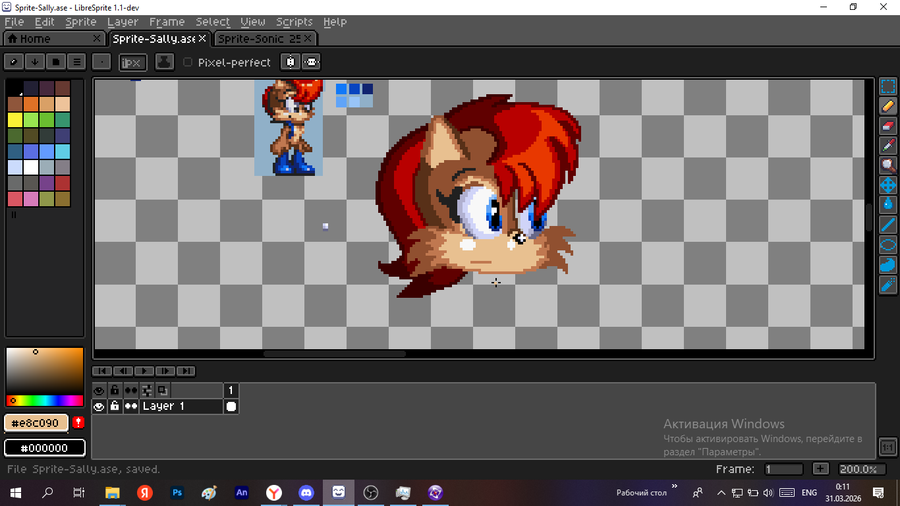The width and height of the screenshot is (900, 506).
Task: Select the white palette swatch
Action: click(x=31, y=167)
